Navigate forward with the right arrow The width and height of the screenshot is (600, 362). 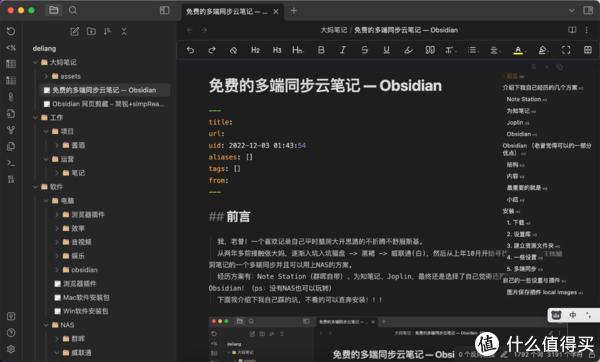(x=204, y=30)
